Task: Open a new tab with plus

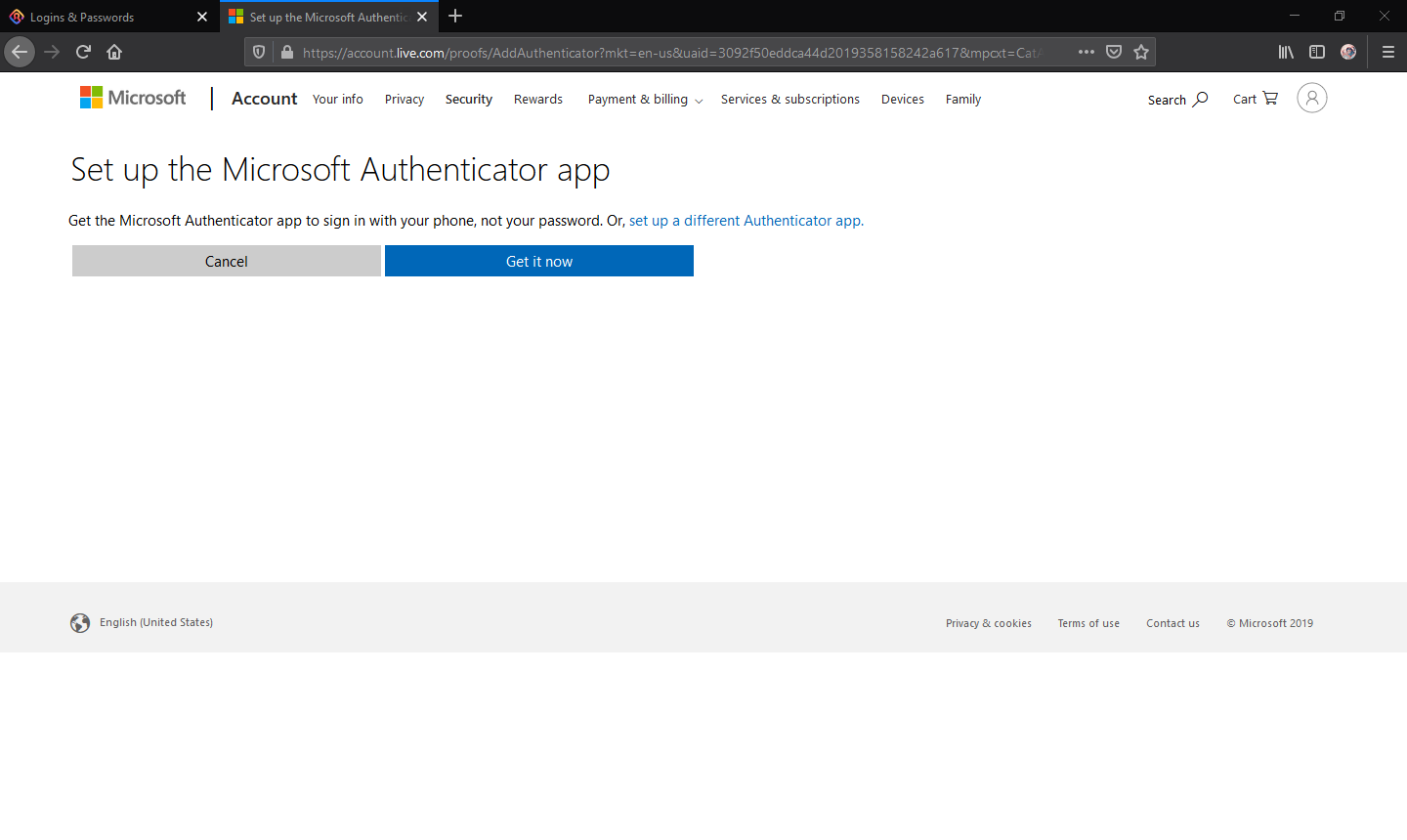Action: pos(455,16)
